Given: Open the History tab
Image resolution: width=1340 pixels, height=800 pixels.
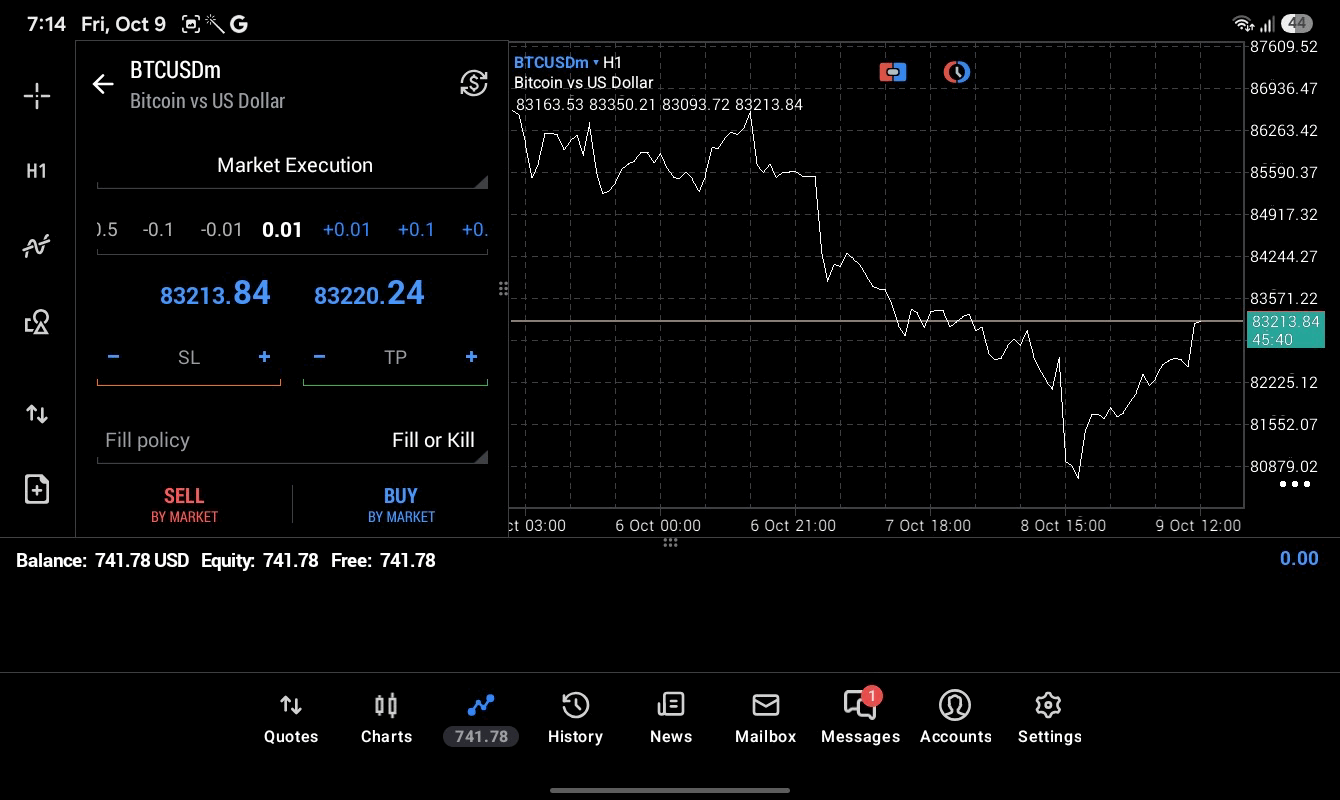Looking at the screenshot, I should [575, 719].
